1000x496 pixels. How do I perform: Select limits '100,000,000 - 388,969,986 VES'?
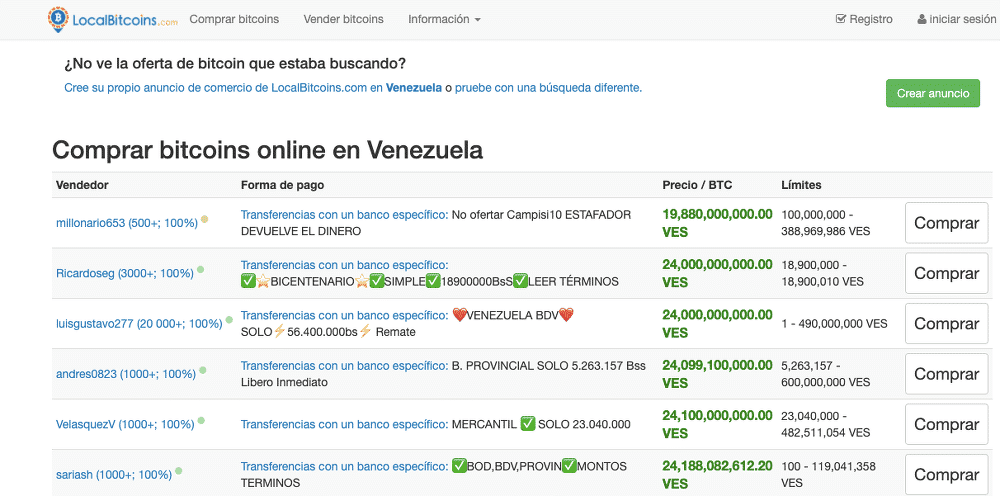tap(826, 223)
